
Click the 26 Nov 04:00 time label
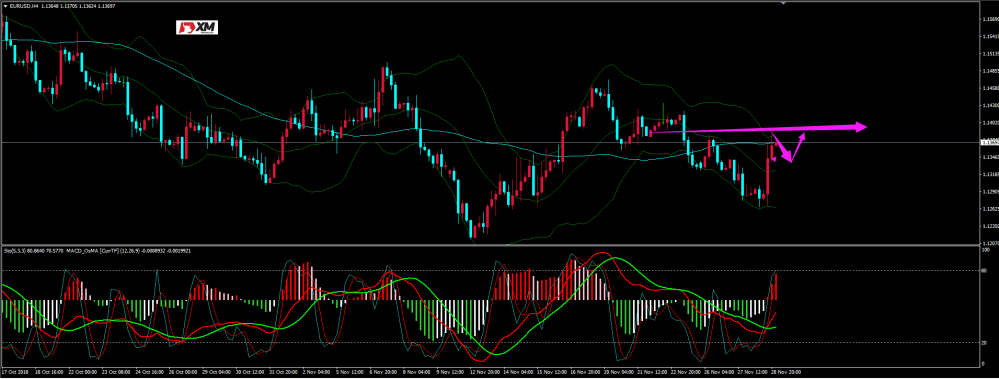(x=719, y=371)
